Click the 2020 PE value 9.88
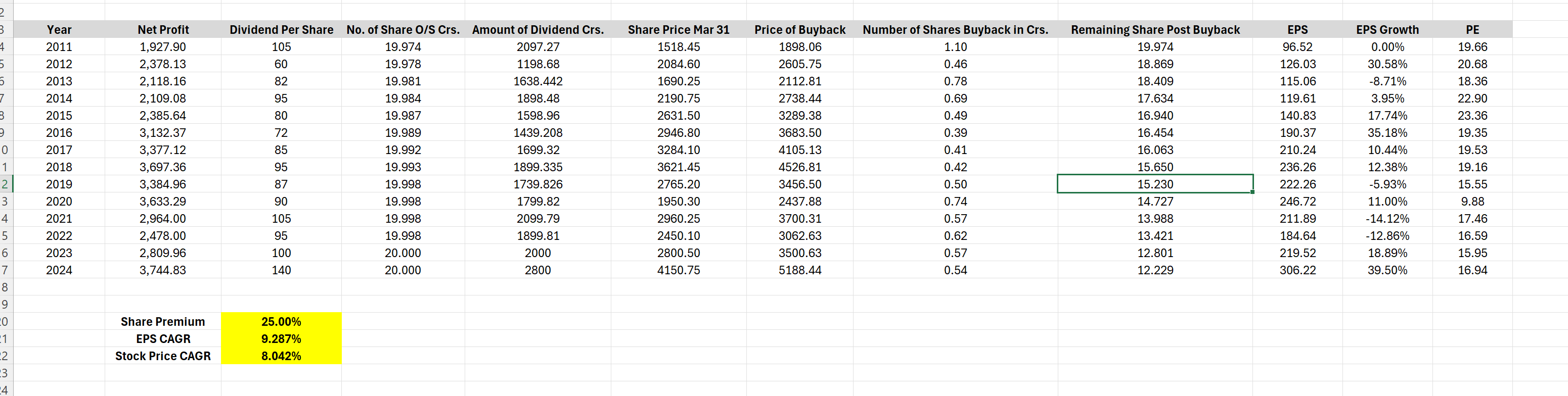 1472,202
